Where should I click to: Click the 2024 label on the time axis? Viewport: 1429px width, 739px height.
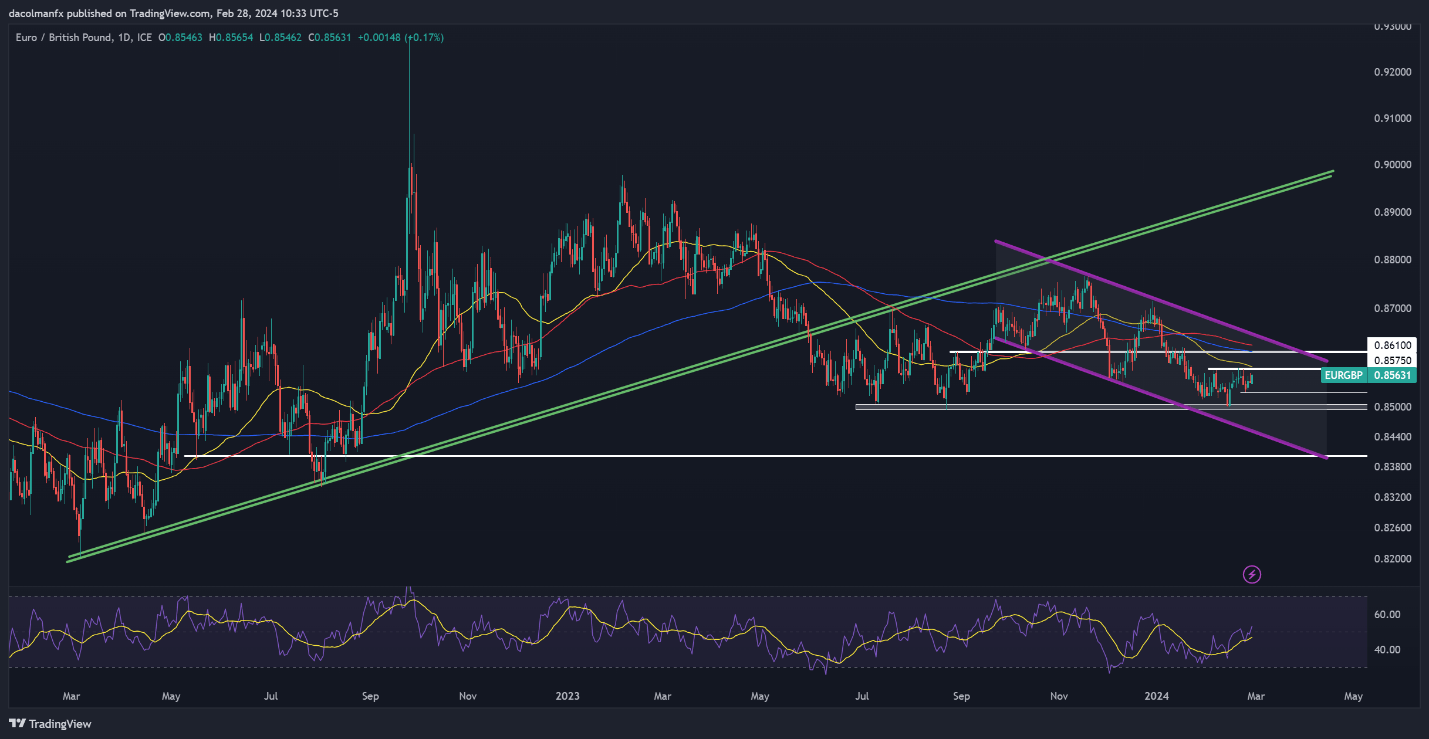[1158, 694]
